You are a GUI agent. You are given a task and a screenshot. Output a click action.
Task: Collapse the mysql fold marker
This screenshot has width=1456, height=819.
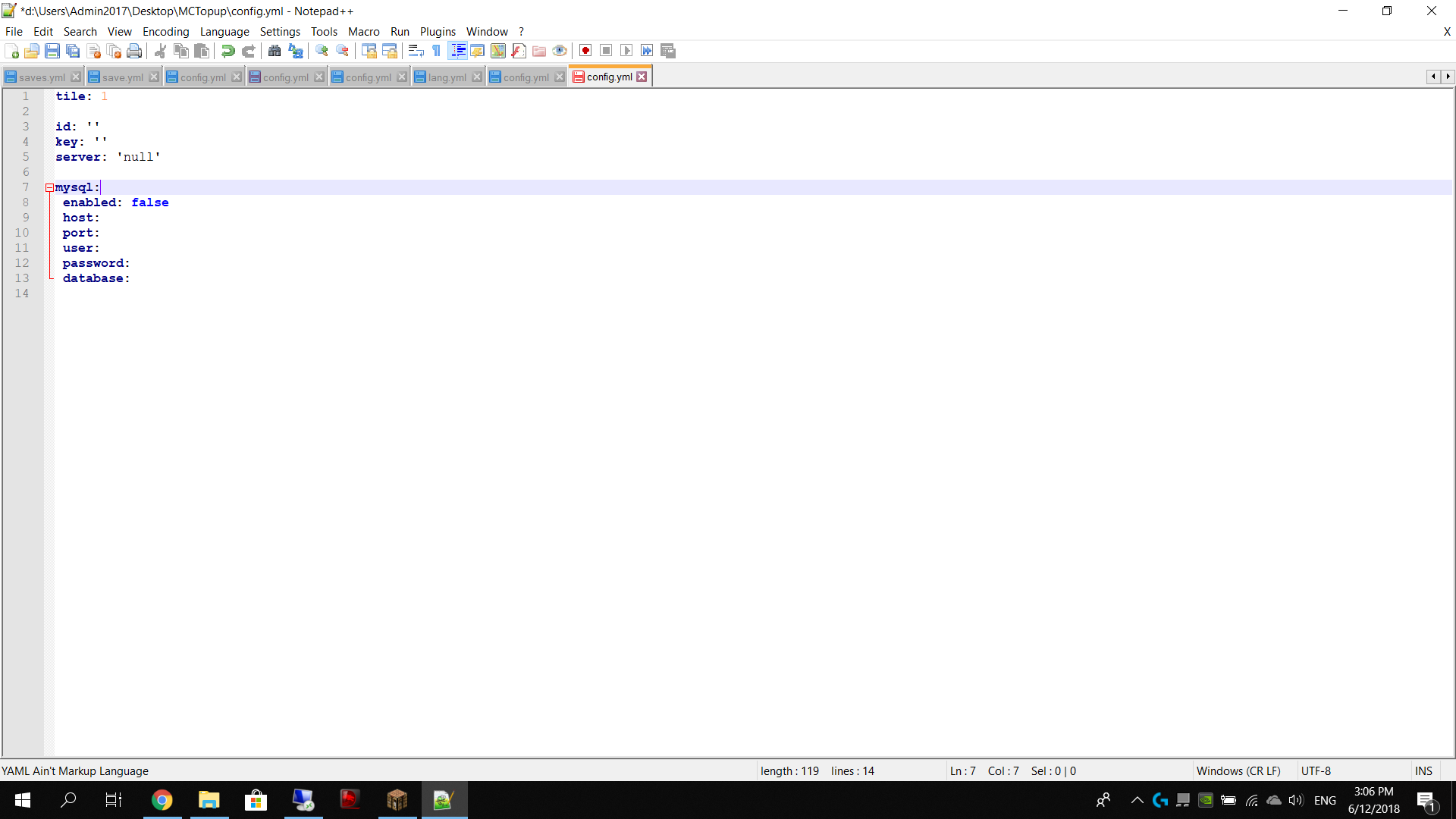(x=49, y=187)
